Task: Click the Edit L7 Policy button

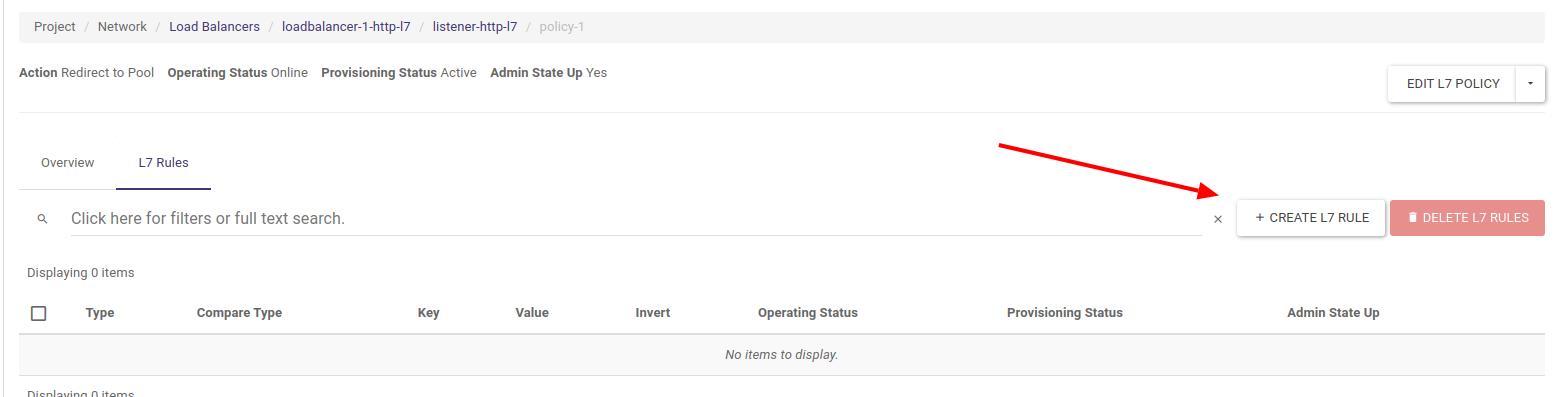Action: tap(1452, 84)
